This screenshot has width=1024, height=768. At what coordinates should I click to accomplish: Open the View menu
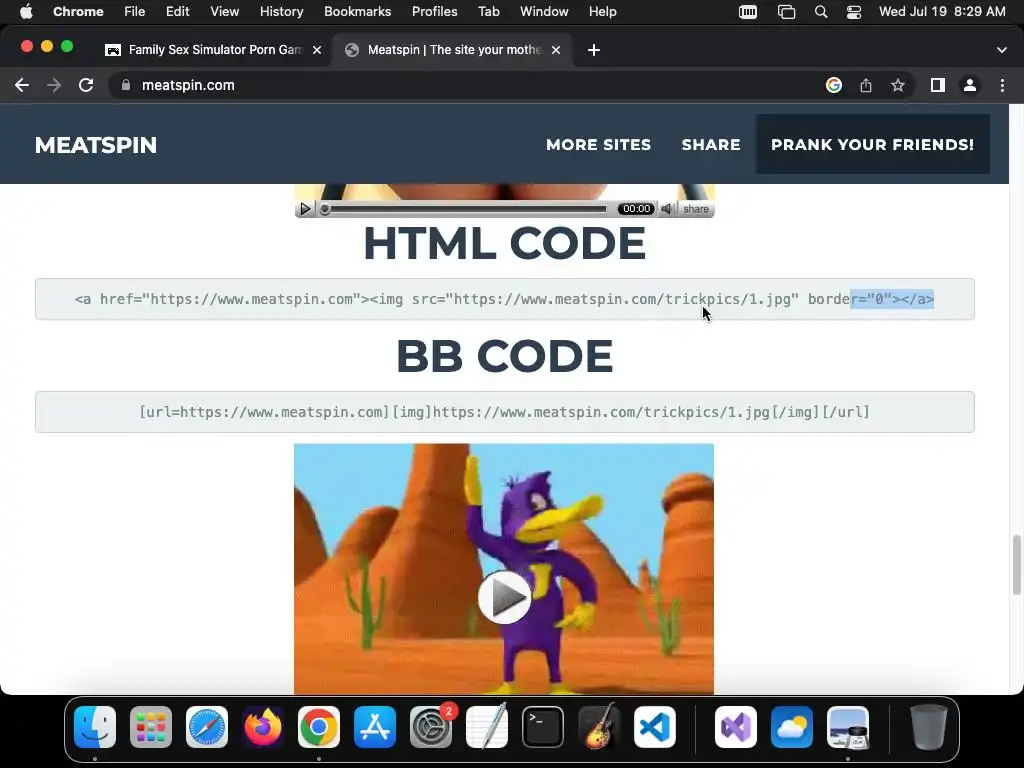click(225, 12)
